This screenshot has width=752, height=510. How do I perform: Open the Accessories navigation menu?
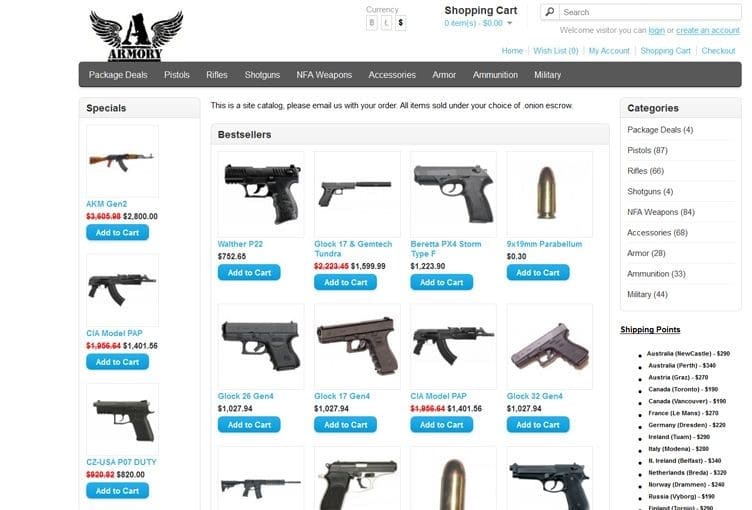(x=392, y=75)
